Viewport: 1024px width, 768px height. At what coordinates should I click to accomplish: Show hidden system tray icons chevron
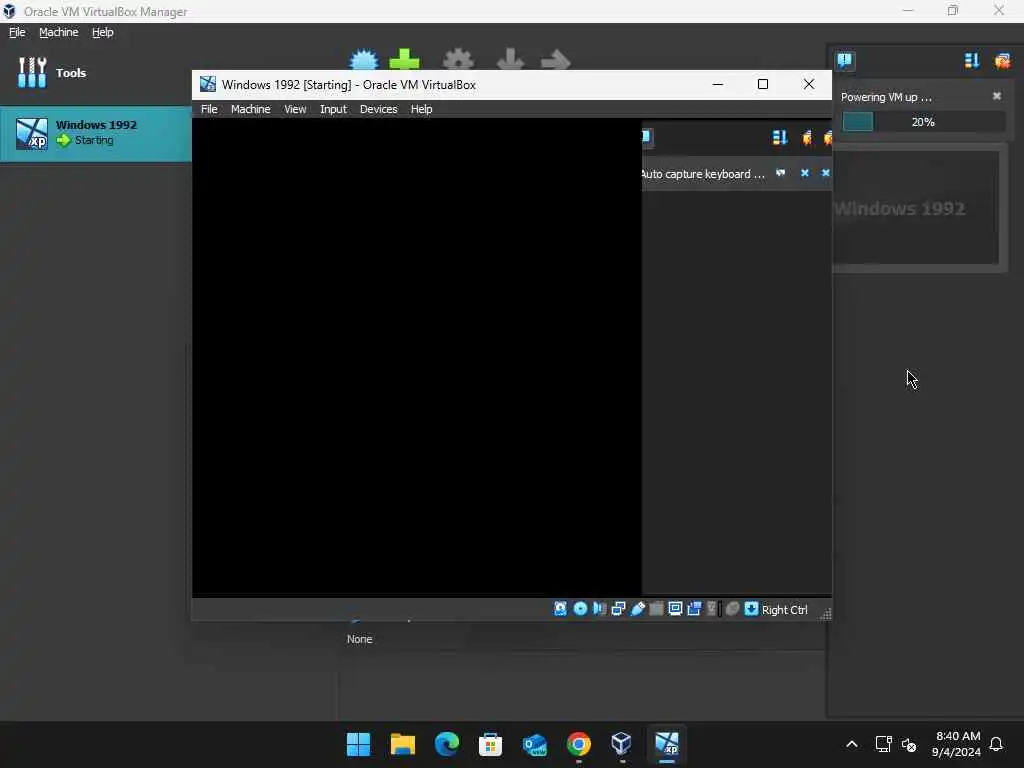click(852, 744)
